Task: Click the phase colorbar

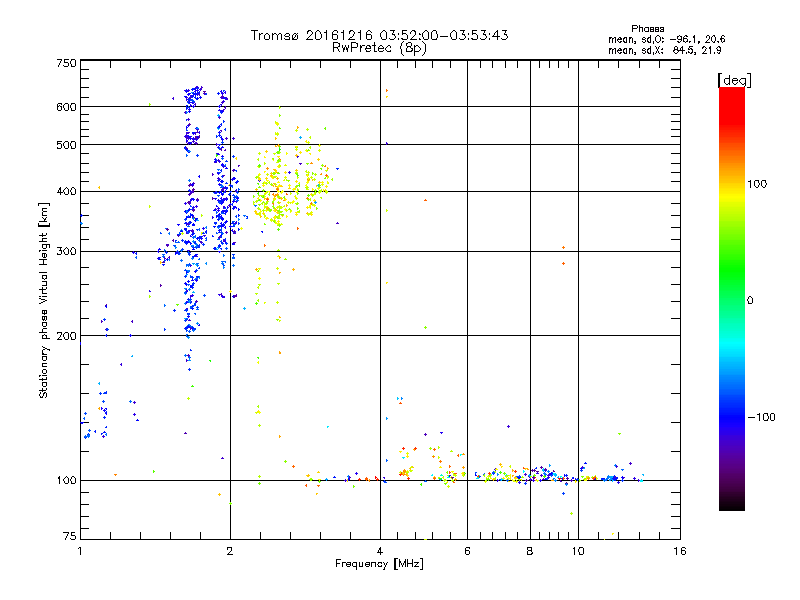Action: 732,298
